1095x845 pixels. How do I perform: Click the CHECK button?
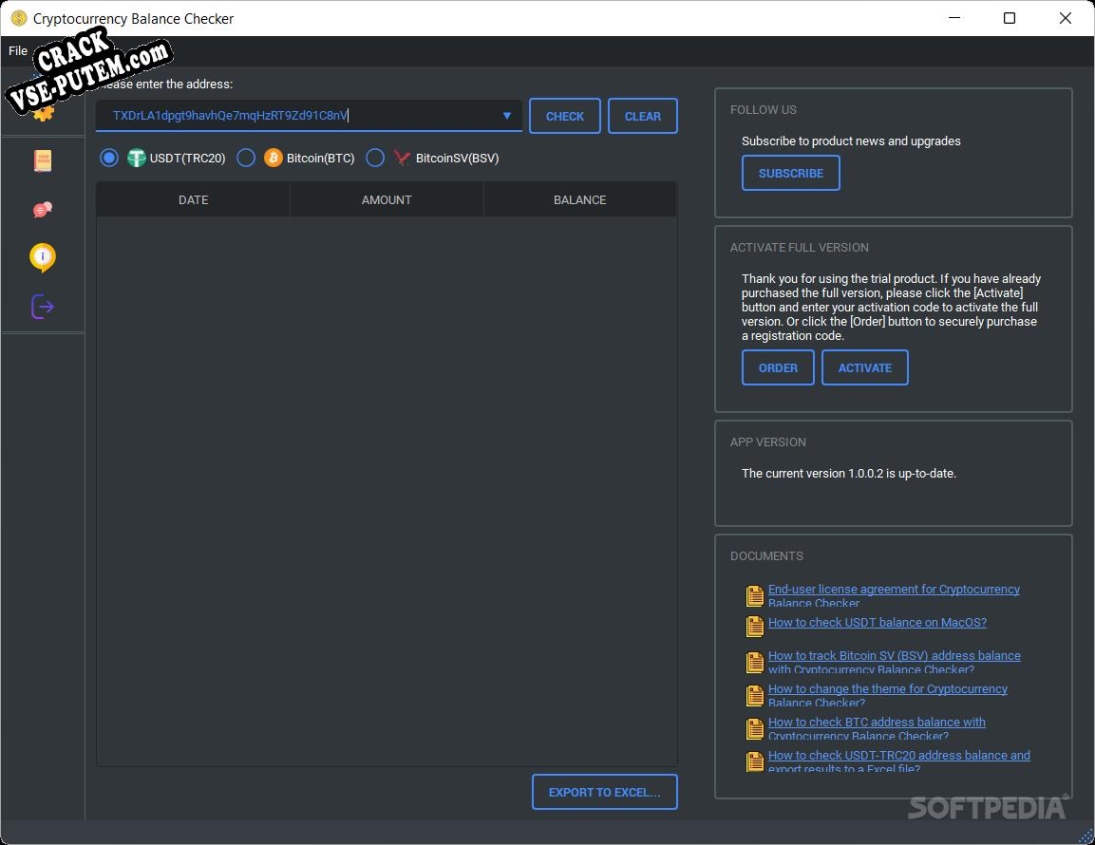(x=564, y=116)
